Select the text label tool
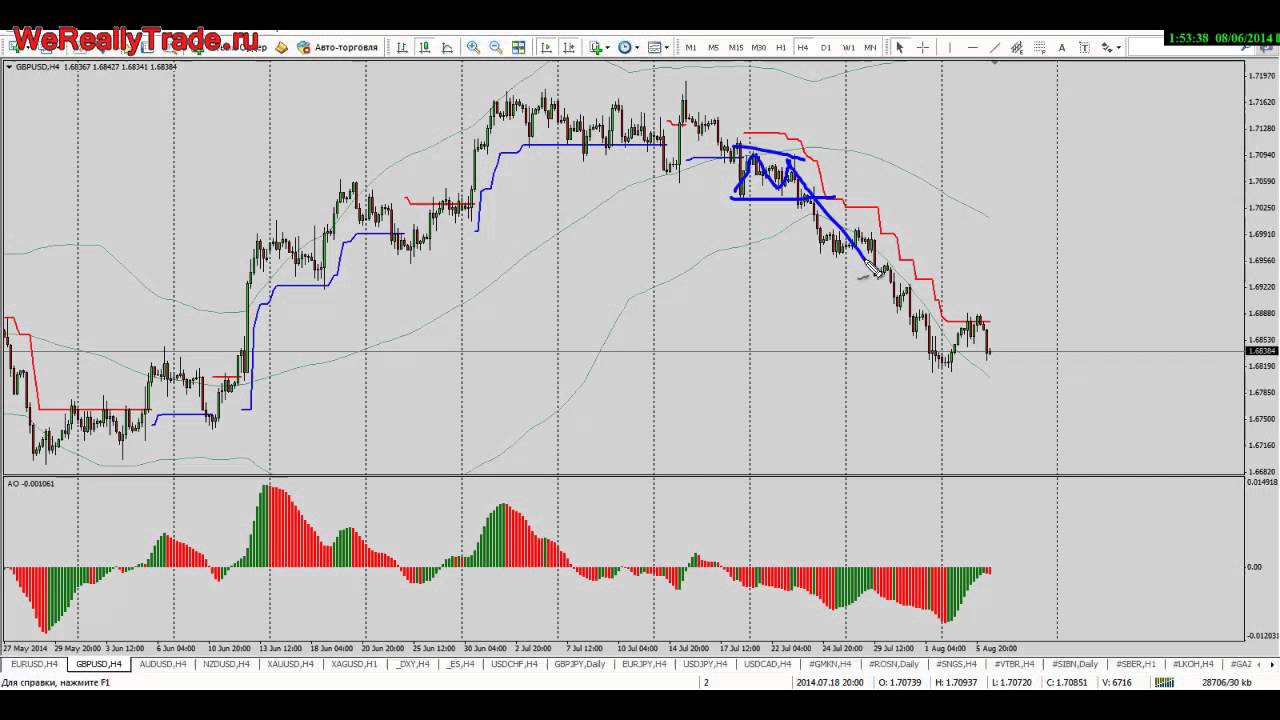Screen dimensions: 1280x720 point(1084,47)
